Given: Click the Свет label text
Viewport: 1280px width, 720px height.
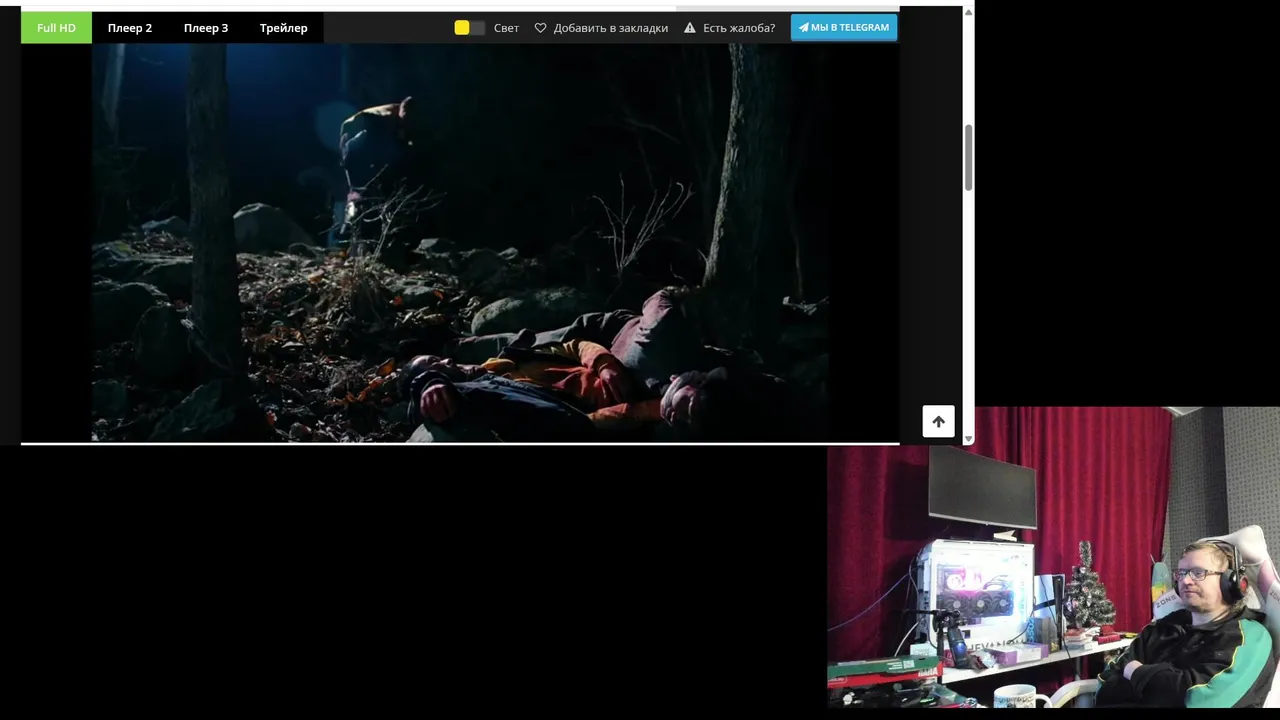Looking at the screenshot, I should click(x=506, y=28).
